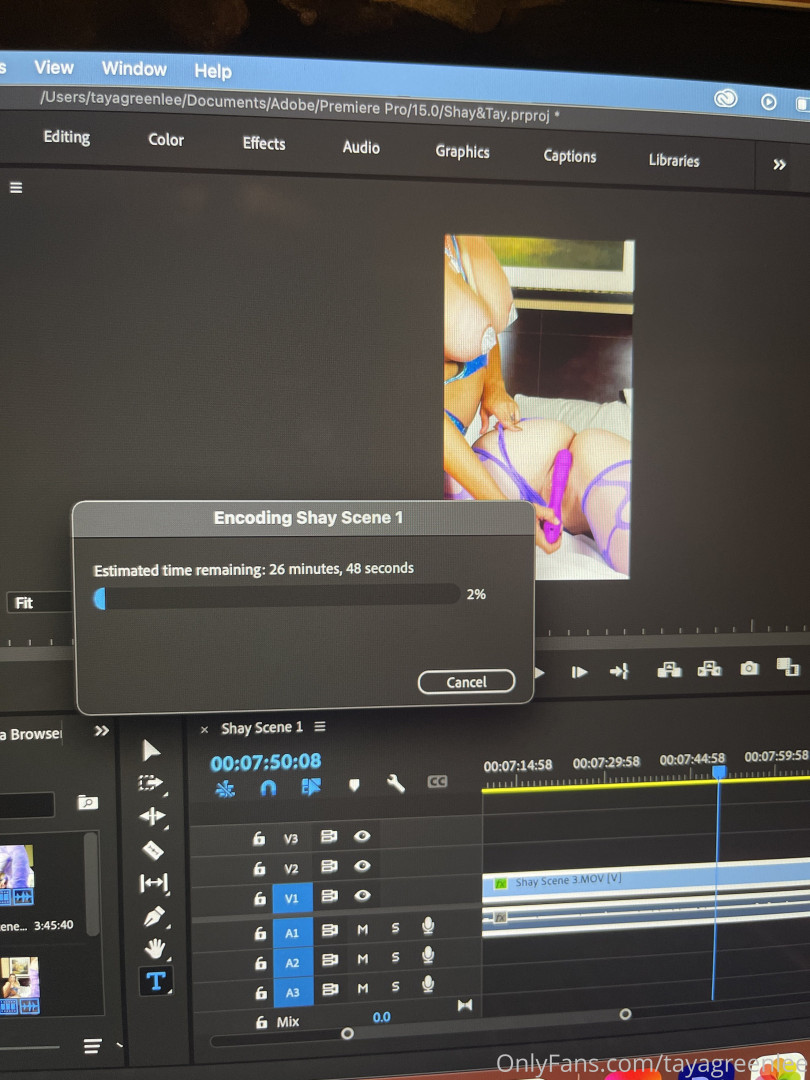Expand the workspace overflow chevrons beside Libraries
810x1080 pixels.
point(779,165)
